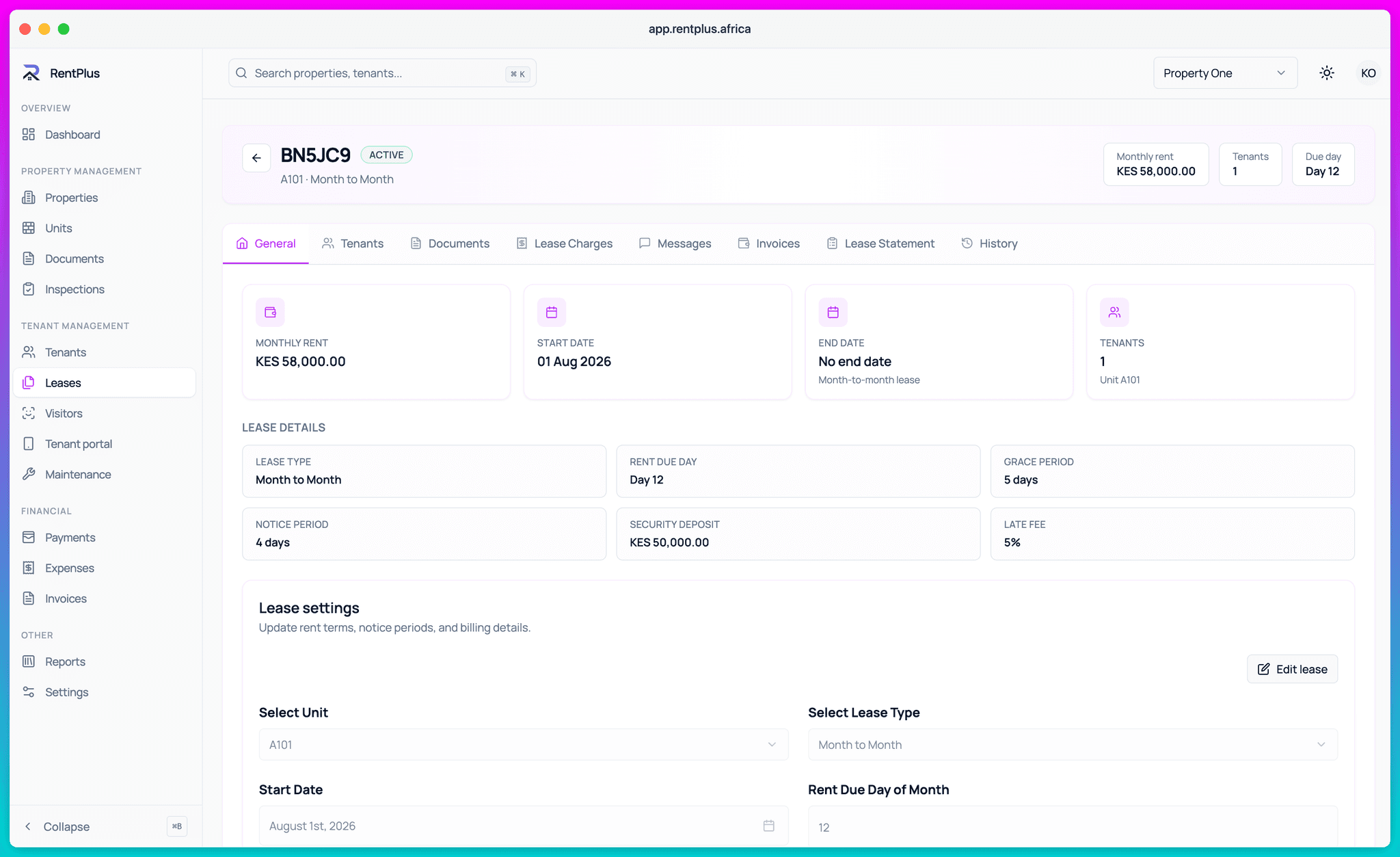
Task: Go back using arrow button
Action: 256,158
